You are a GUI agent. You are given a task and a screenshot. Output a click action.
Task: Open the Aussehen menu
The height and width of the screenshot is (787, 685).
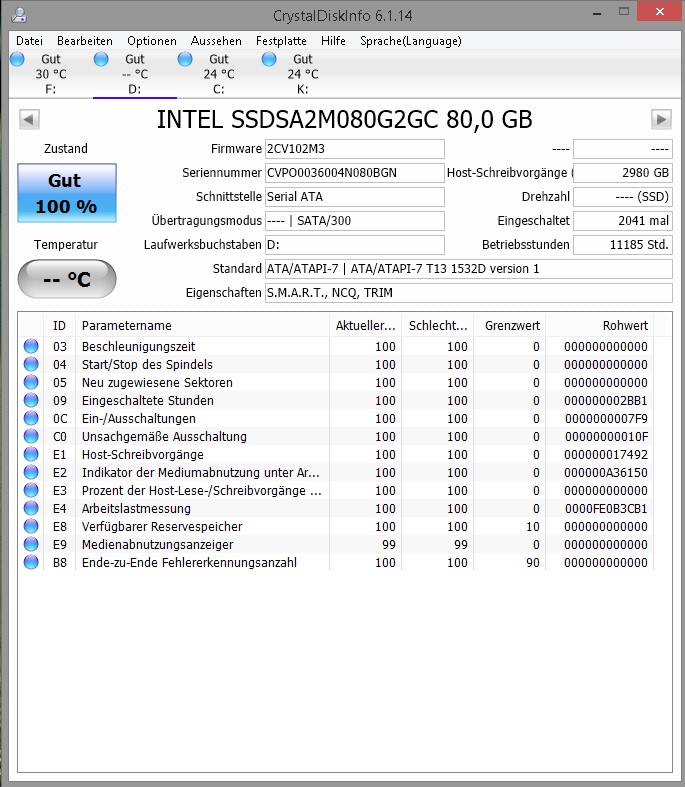[x=216, y=41]
